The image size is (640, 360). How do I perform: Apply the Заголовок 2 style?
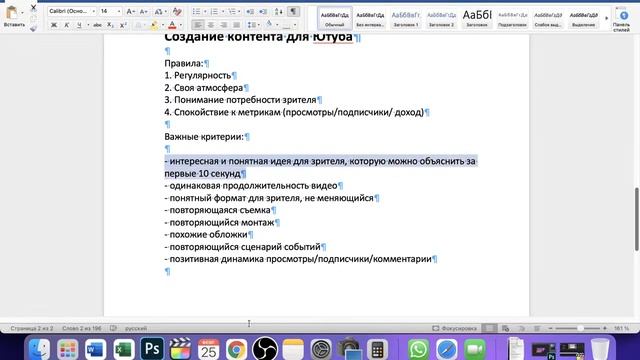[x=441, y=18]
